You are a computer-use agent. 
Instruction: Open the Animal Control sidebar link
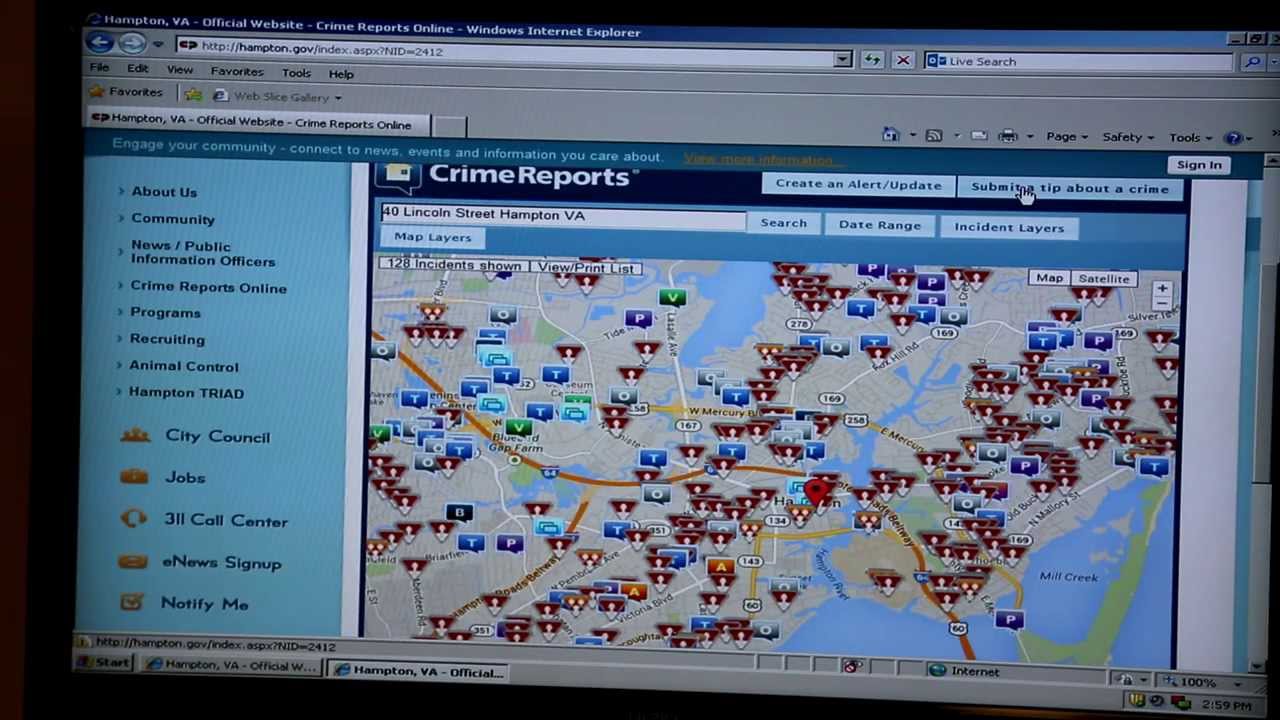[x=184, y=366]
